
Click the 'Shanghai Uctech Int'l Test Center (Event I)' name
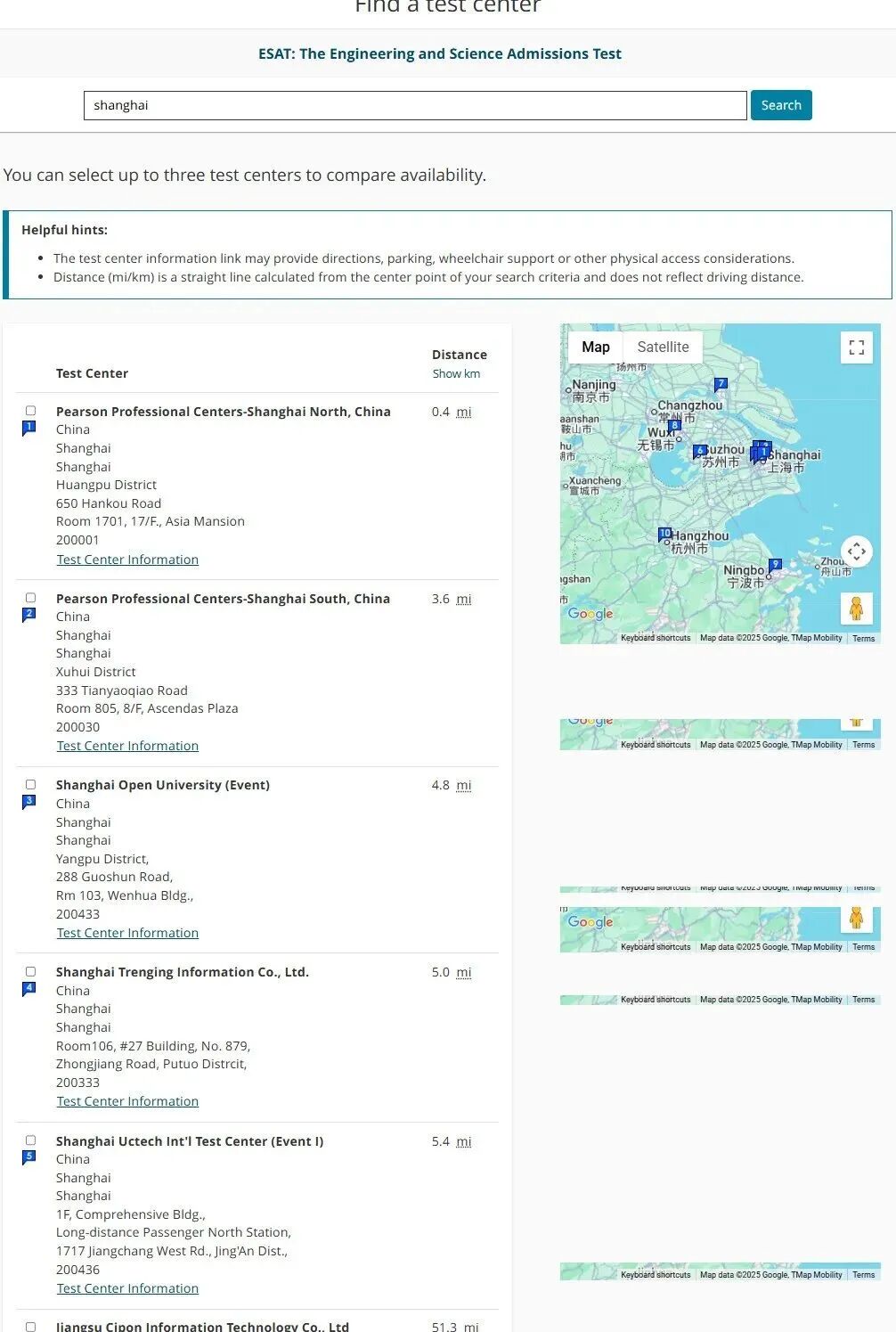pos(190,1141)
